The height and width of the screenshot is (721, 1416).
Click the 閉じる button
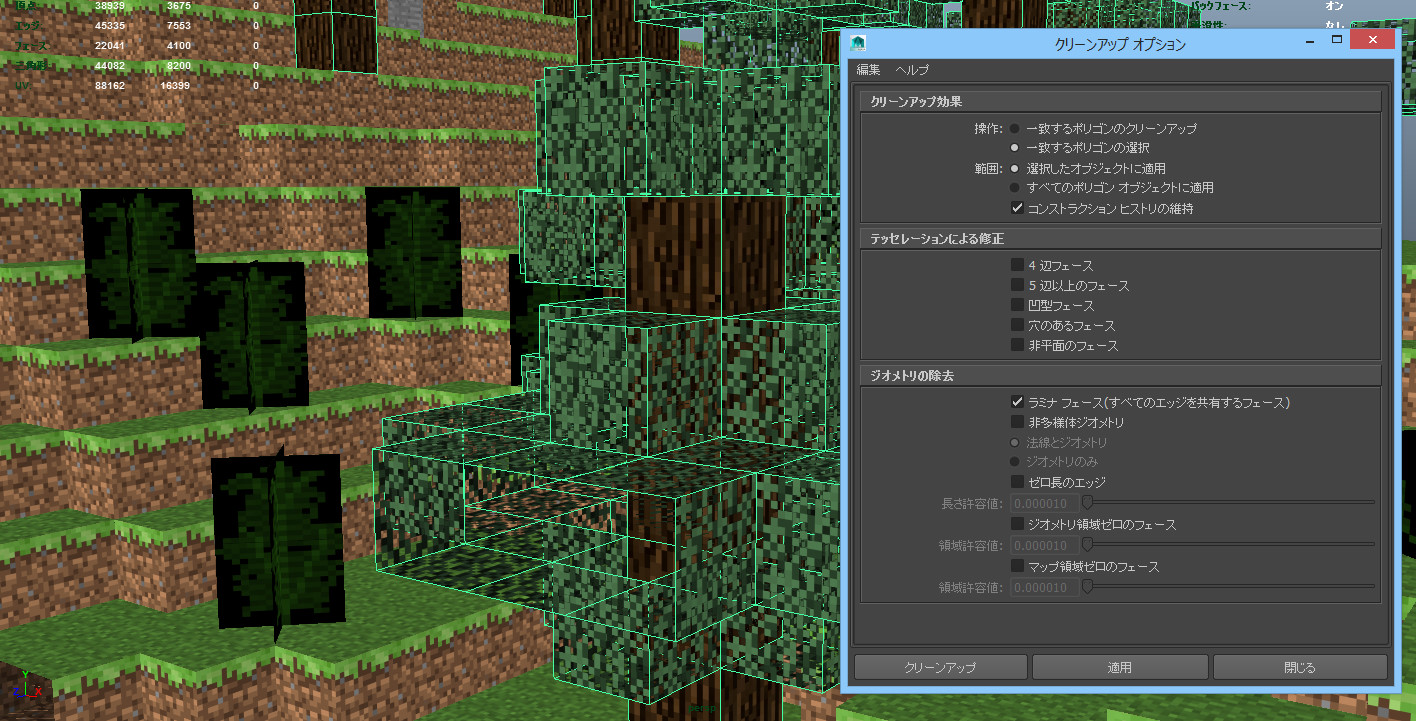(x=1300, y=667)
